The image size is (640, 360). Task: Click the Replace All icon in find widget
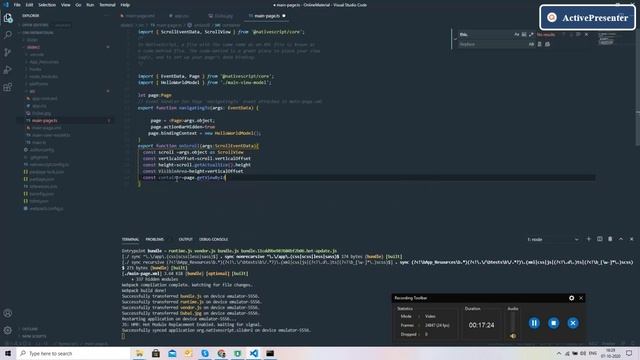pos(547,44)
